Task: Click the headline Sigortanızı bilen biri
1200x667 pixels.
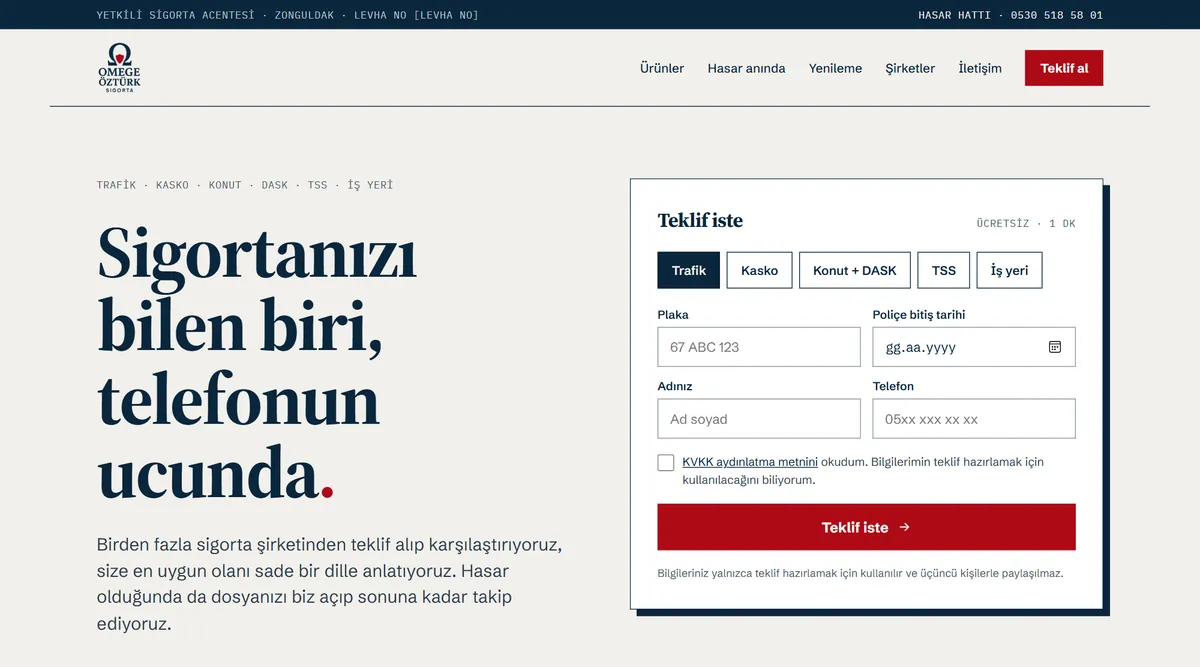Action: [x=257, y=362]
